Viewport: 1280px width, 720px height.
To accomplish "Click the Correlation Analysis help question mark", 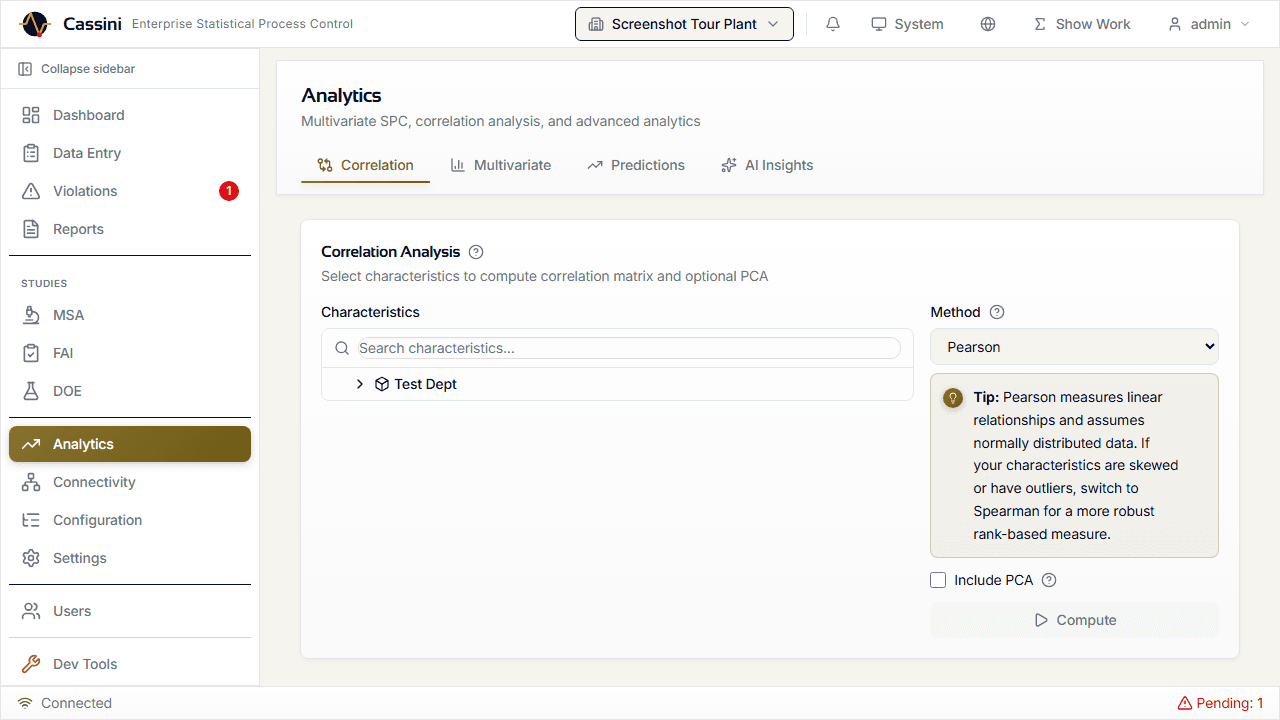I will coord(476,251).
